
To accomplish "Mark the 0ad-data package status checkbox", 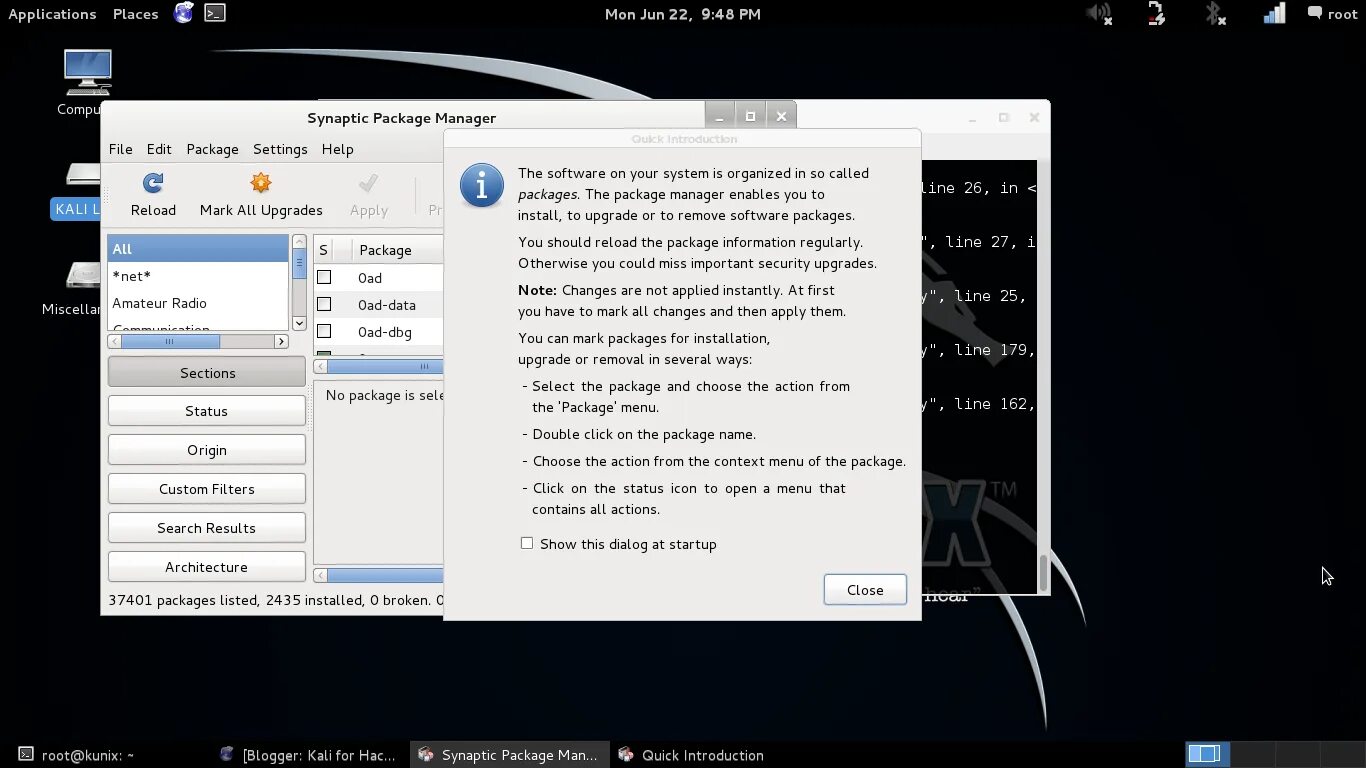I will pyautogui.click(x=324, y=304).
